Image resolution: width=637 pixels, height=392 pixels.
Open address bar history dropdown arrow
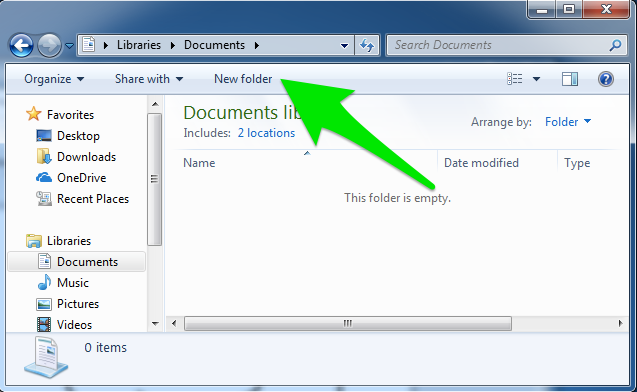pyautogui.click(x=344, y=45)
